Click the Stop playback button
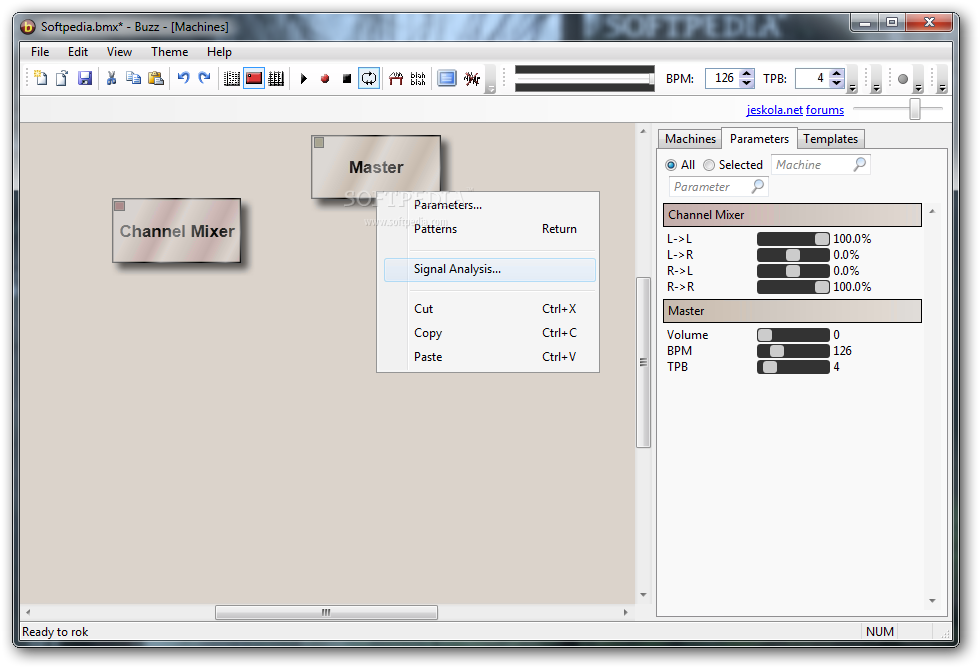Viewport: 980px width, 668px height. 347,78
